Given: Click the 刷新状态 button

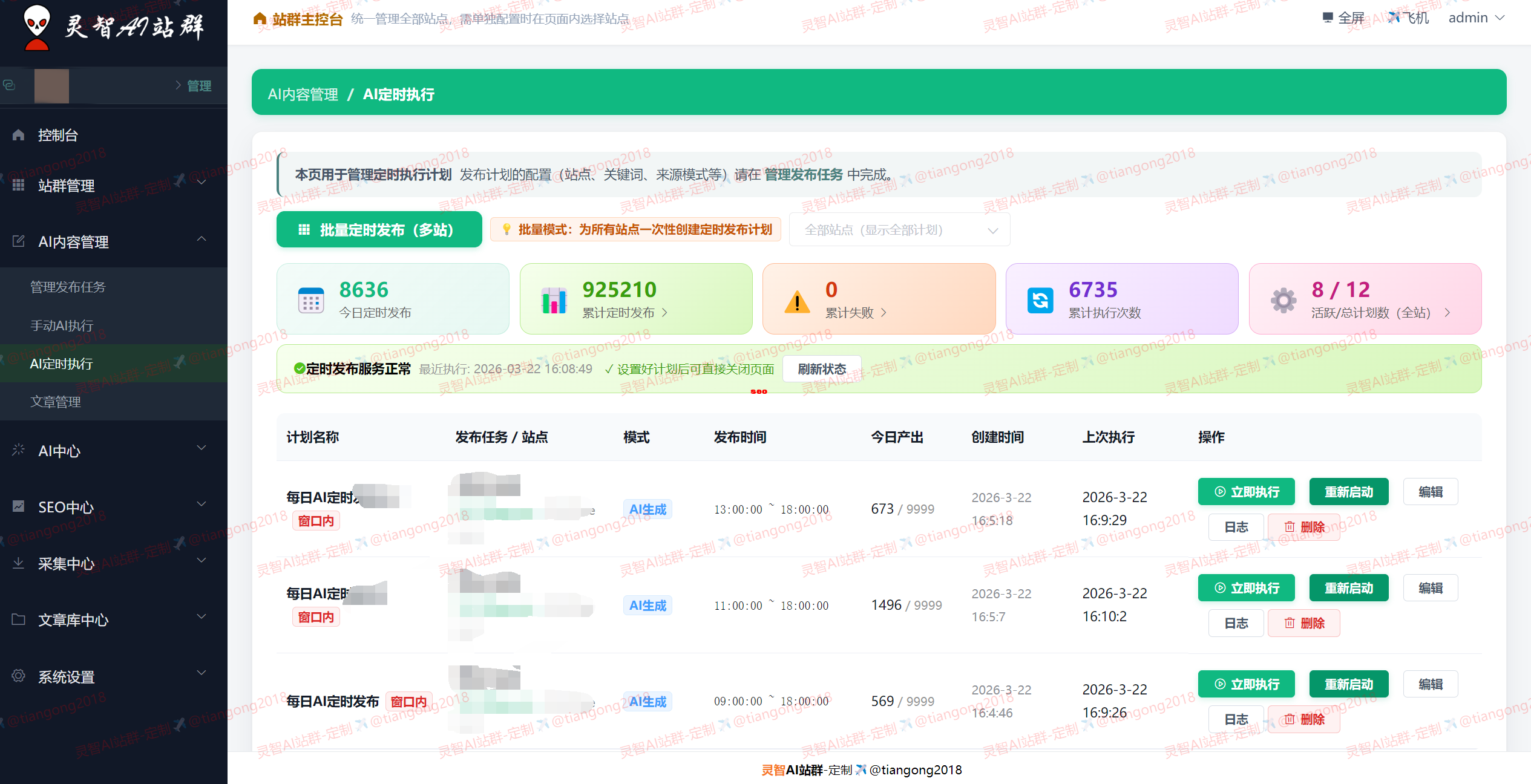Looking at the screenshot, I should point(821,368).
